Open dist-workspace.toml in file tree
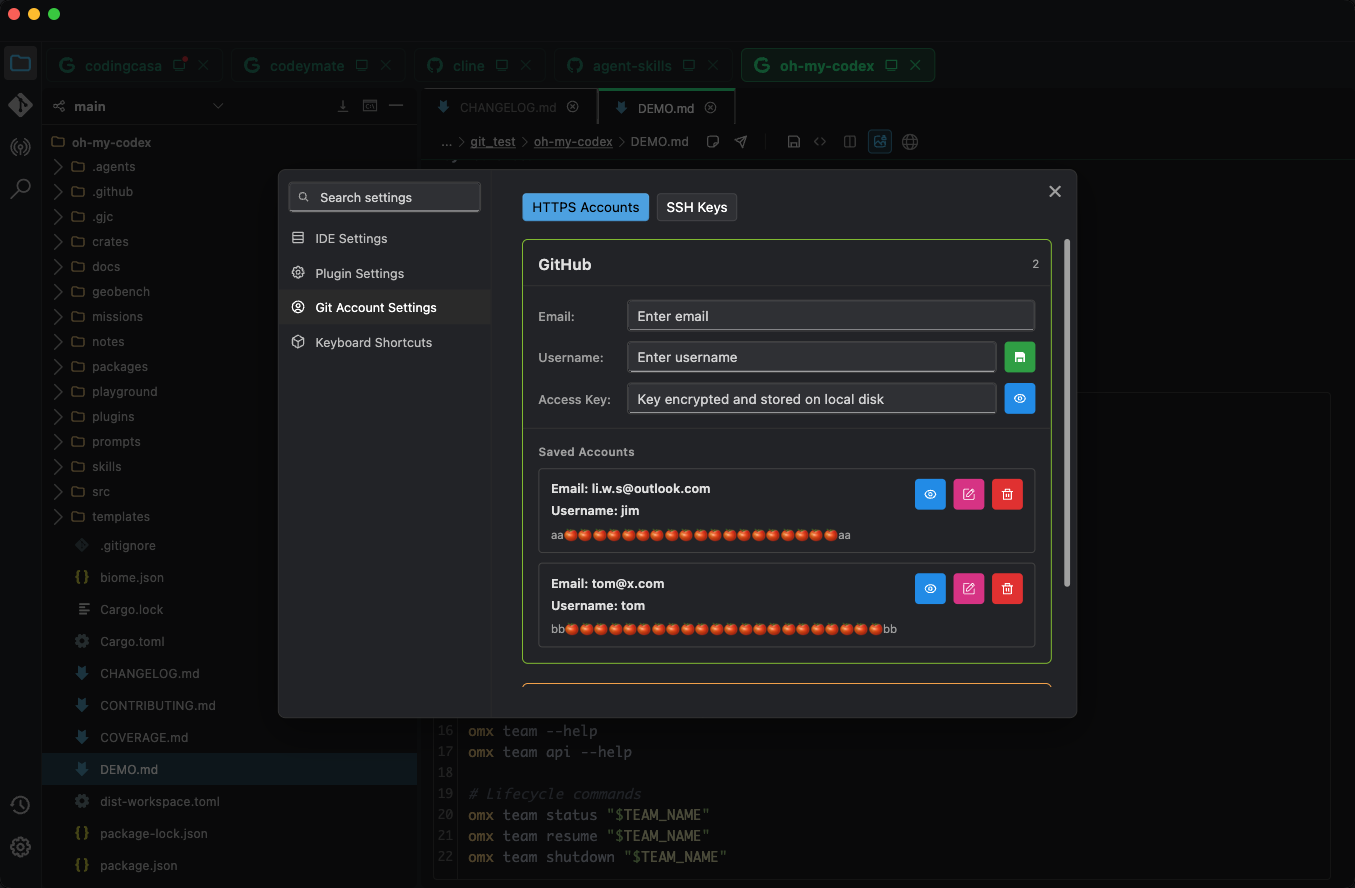 pos(229,802)
